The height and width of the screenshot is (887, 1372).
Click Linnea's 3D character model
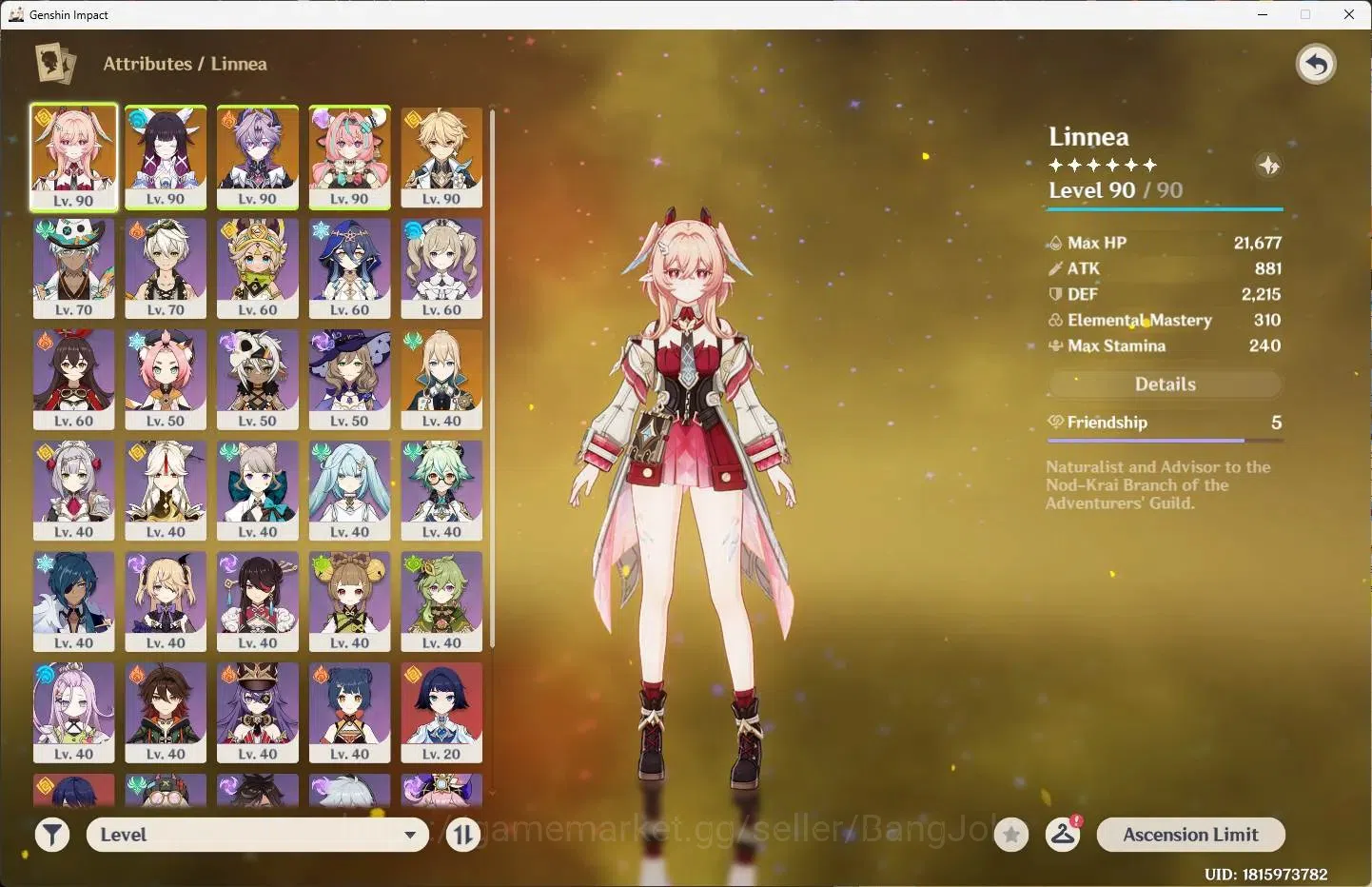[x=683, y=495]
